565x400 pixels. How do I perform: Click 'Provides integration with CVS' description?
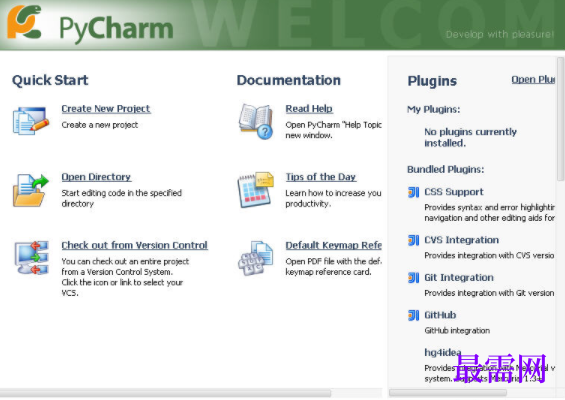pyautogui.click(x=489, y=255)
